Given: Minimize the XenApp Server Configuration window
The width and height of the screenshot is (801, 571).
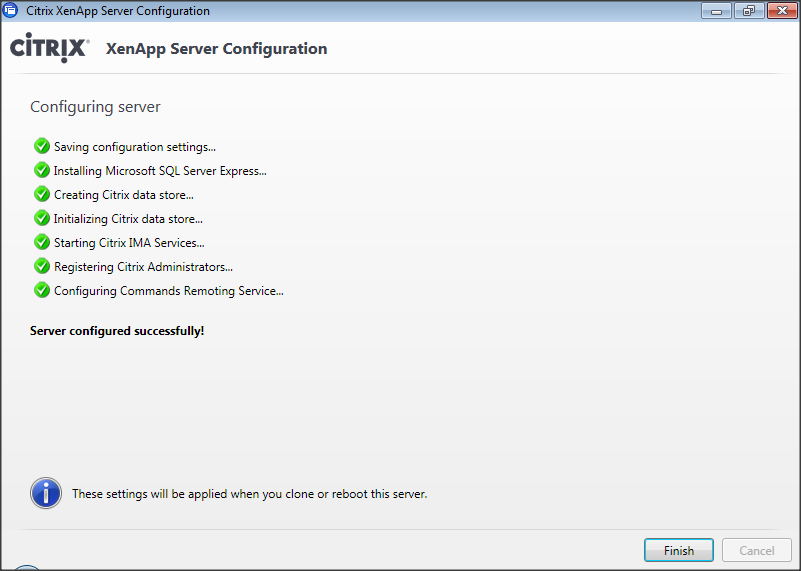Looking at the screenshot, I should (717, 11).
